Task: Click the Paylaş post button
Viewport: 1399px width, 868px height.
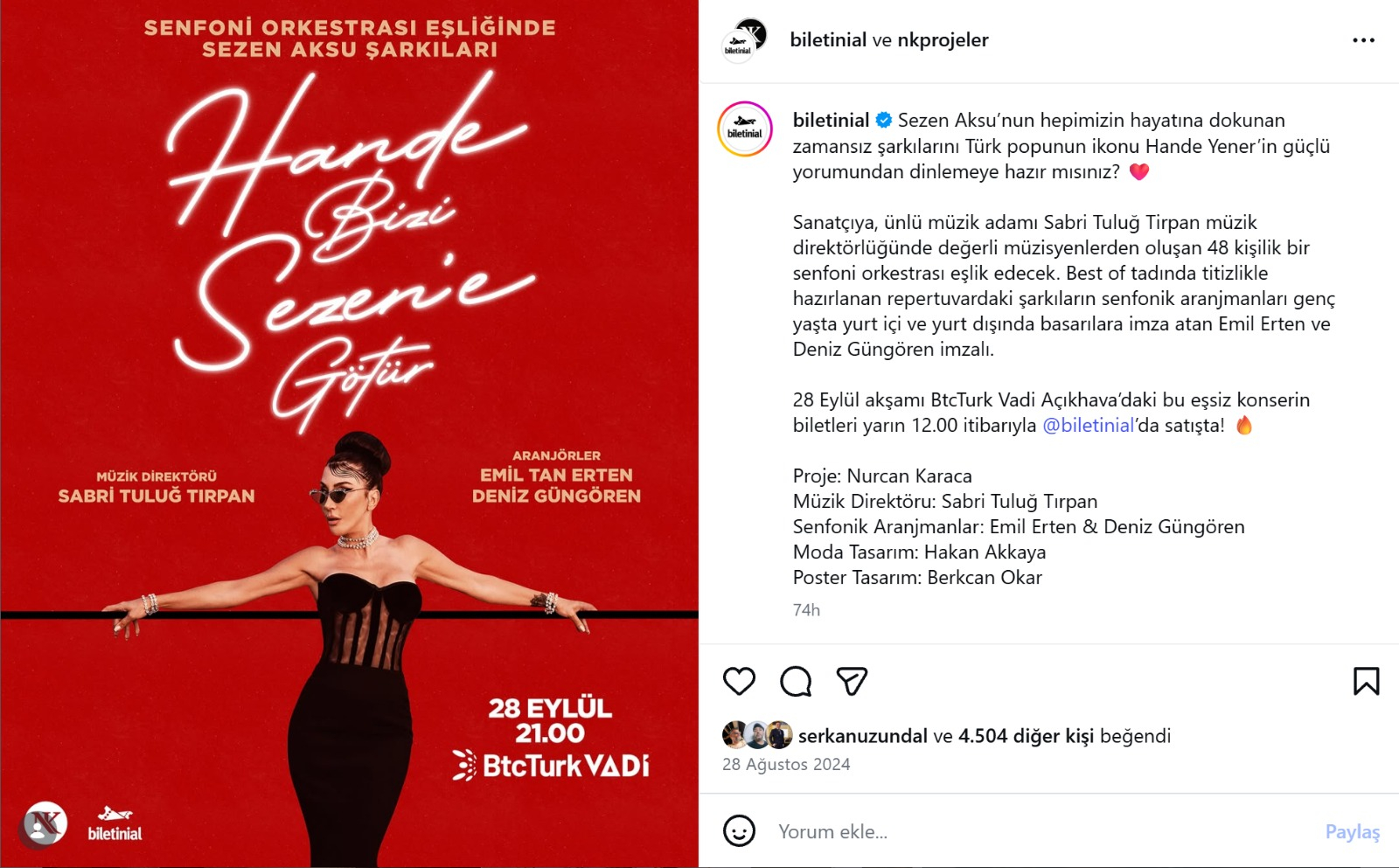Action: pyautogui.click(x=1352, y=831)
